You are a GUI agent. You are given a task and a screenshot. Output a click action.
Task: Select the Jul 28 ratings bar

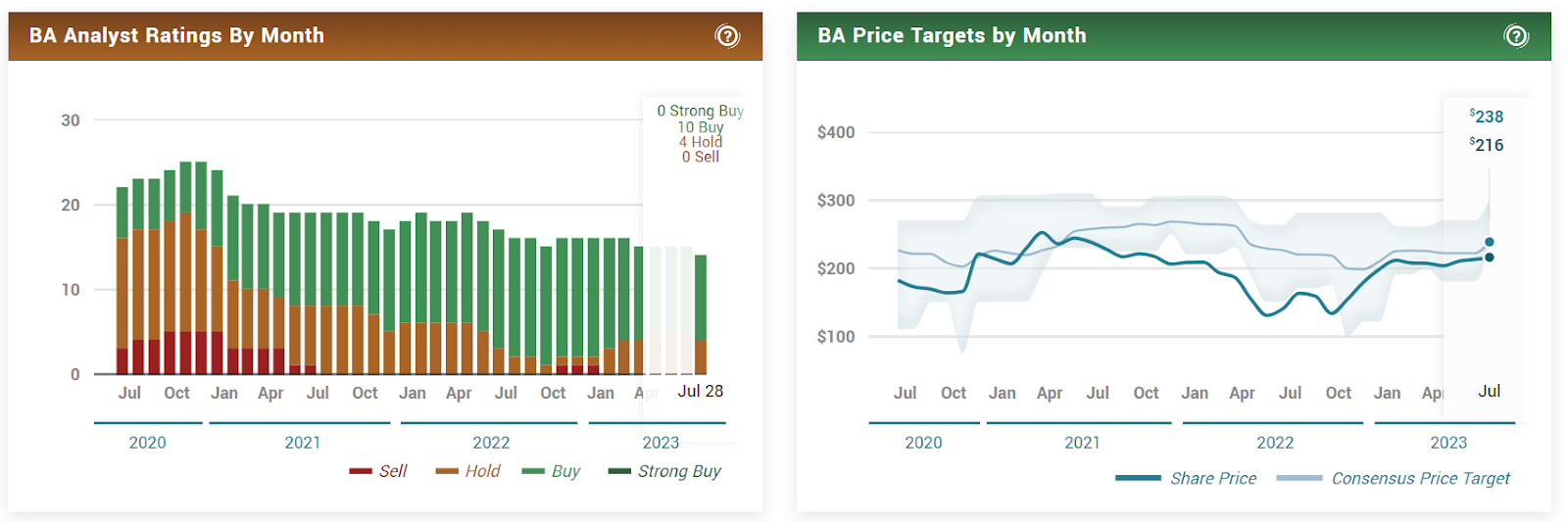[701, 314]
